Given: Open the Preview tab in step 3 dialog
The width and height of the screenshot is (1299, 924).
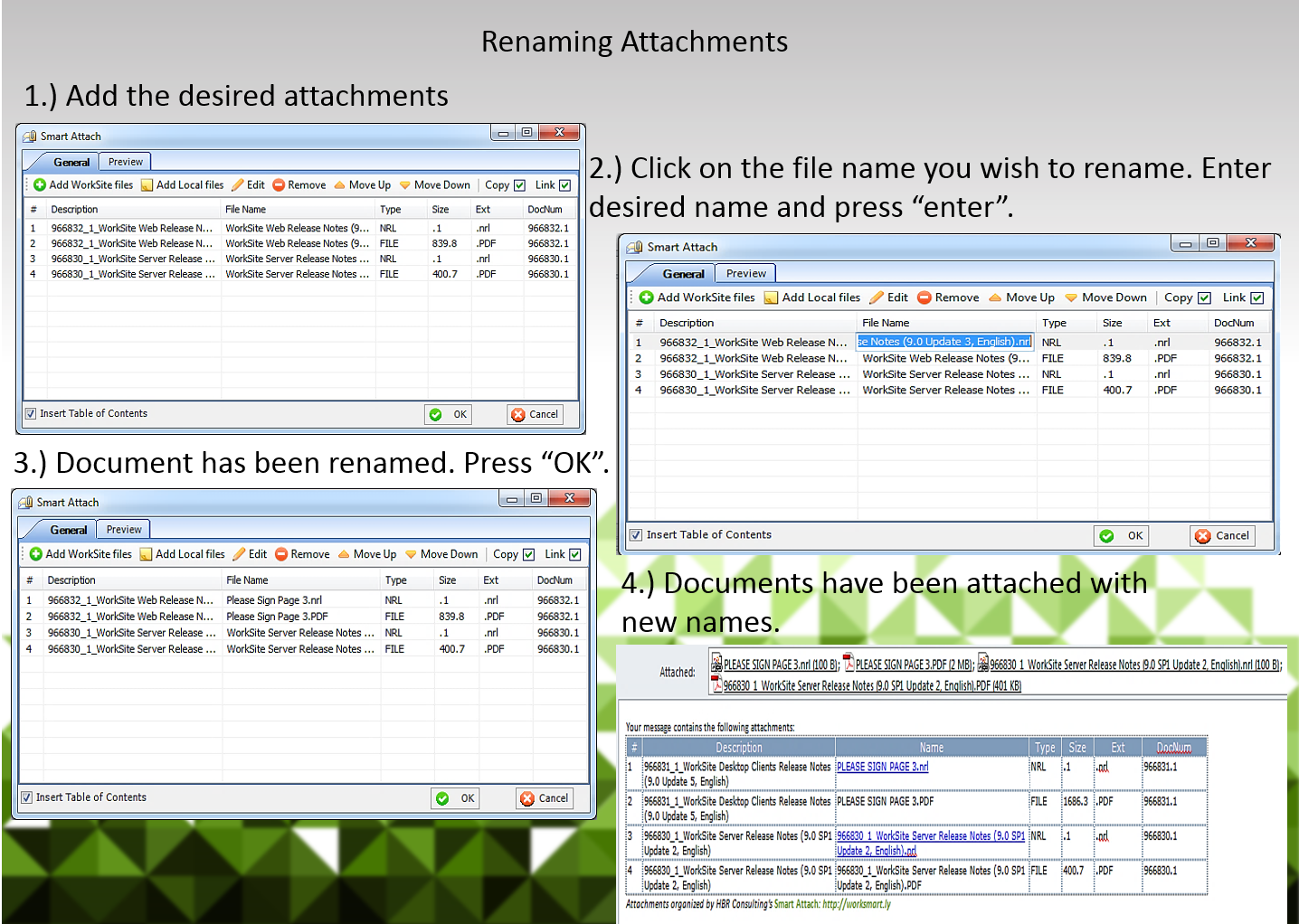Looking at the screenshot, I should click(124, 530).
